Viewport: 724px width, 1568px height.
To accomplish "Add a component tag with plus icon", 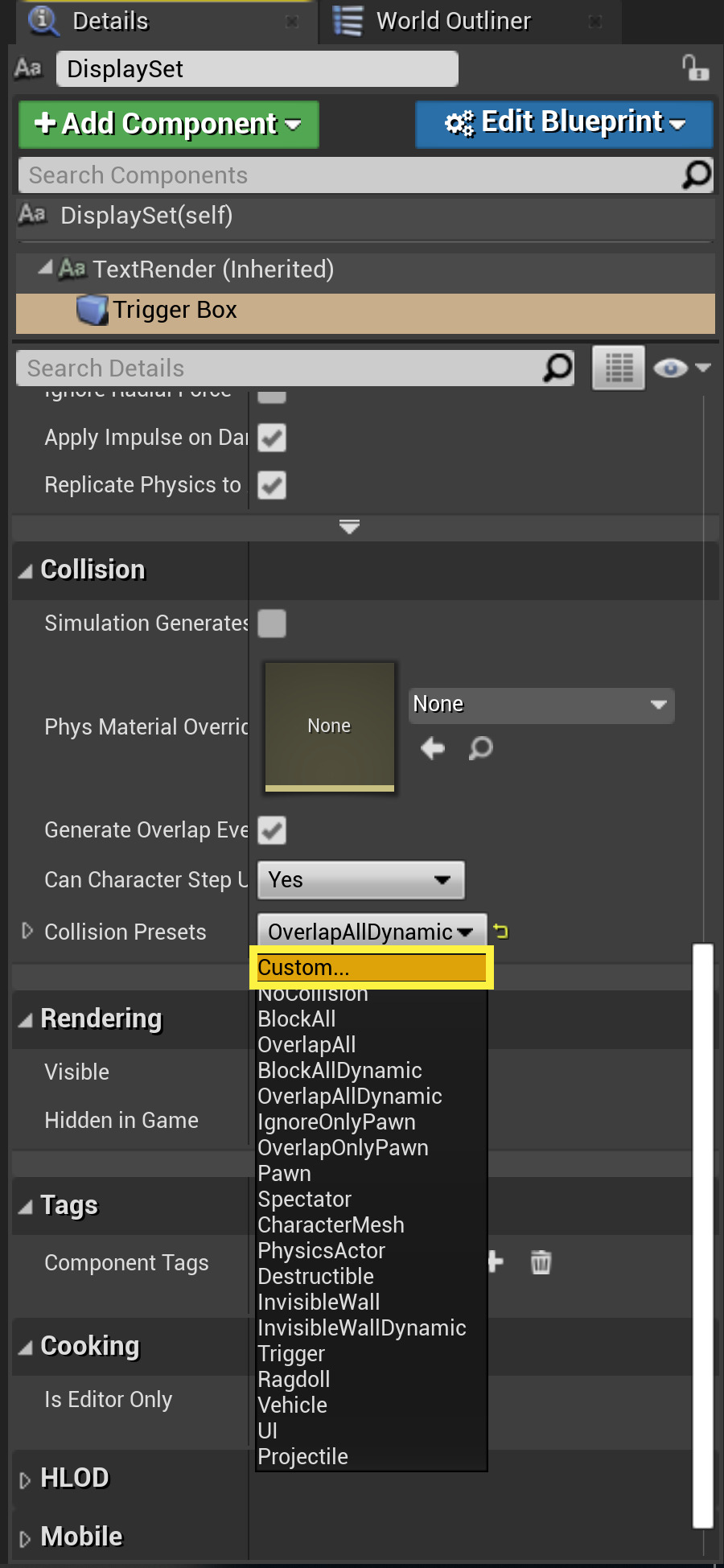I will pos(495,1261).
